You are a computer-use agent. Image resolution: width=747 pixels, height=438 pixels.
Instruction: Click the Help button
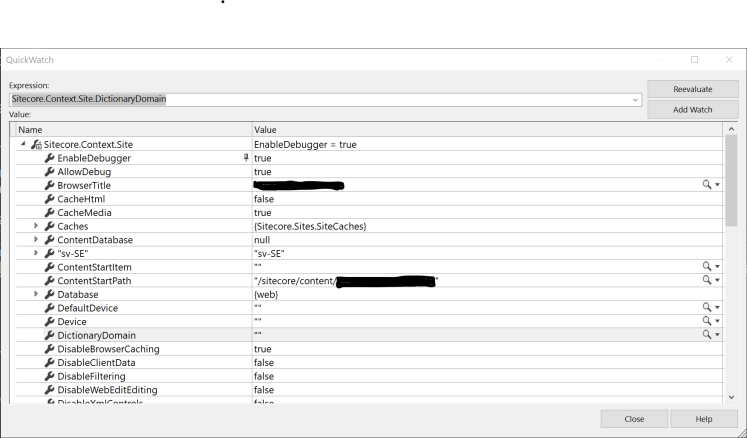click(x=703, y=419)
